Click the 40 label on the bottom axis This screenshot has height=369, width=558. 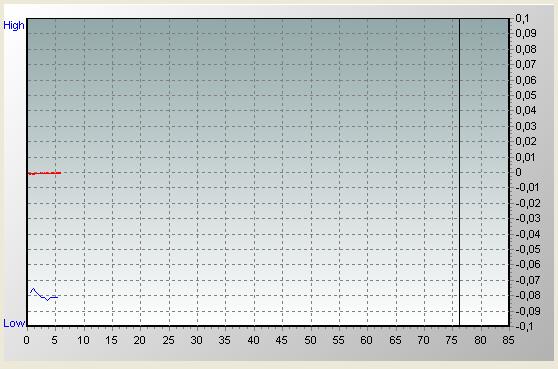click(253, 340)
